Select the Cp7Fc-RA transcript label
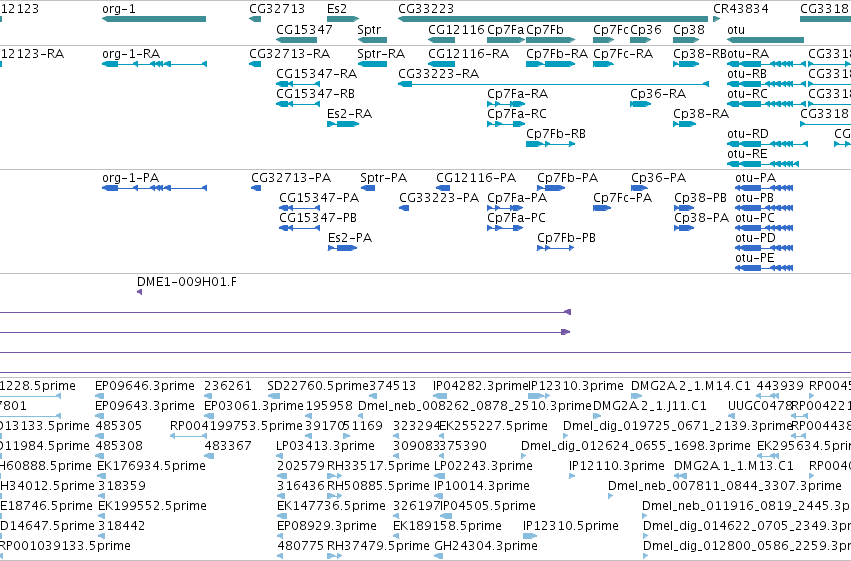This screenshot has height=561, width=851. (x=623, y=54)
